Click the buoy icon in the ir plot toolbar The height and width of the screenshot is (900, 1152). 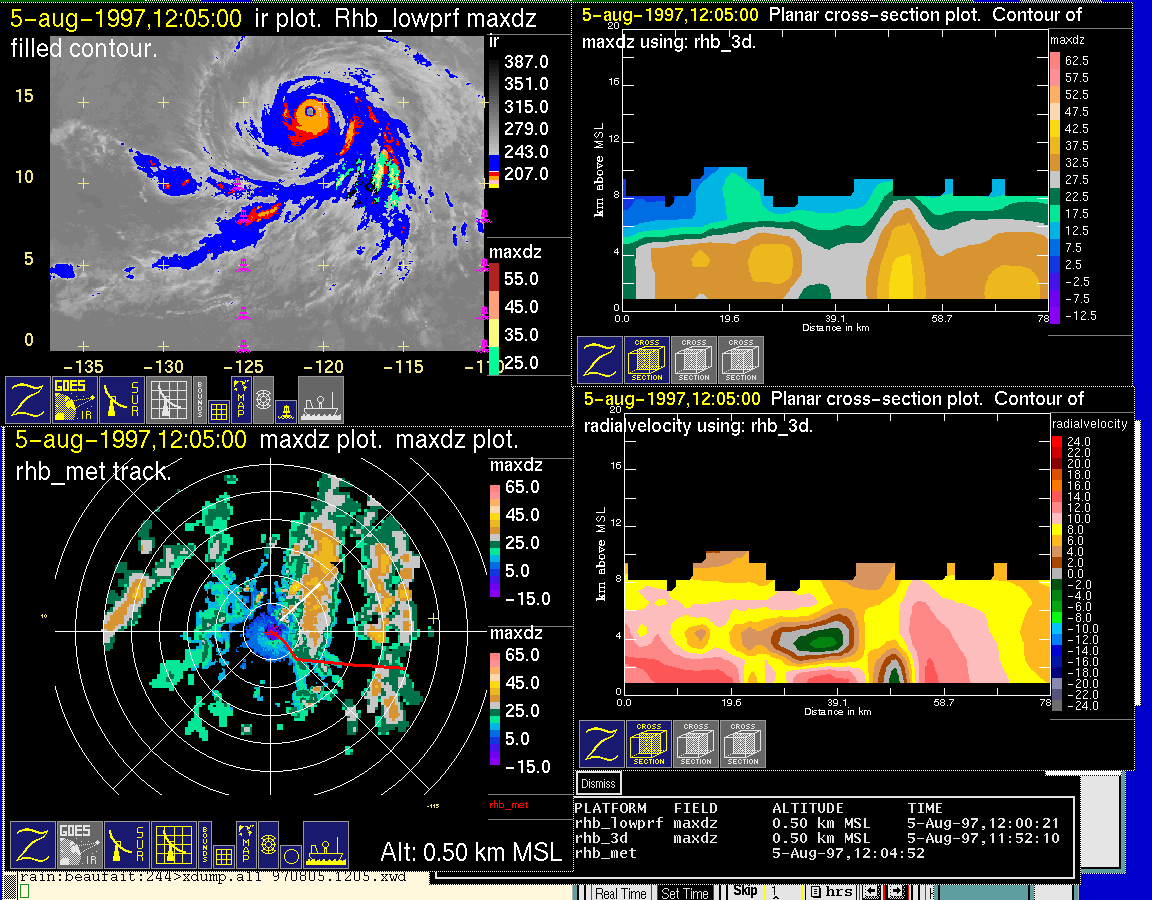[x=285, y=409]
